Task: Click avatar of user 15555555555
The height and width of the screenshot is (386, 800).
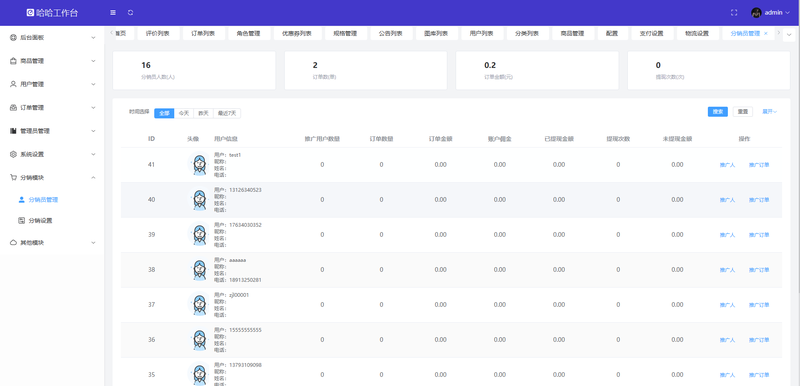Action: tap(199, 340)
